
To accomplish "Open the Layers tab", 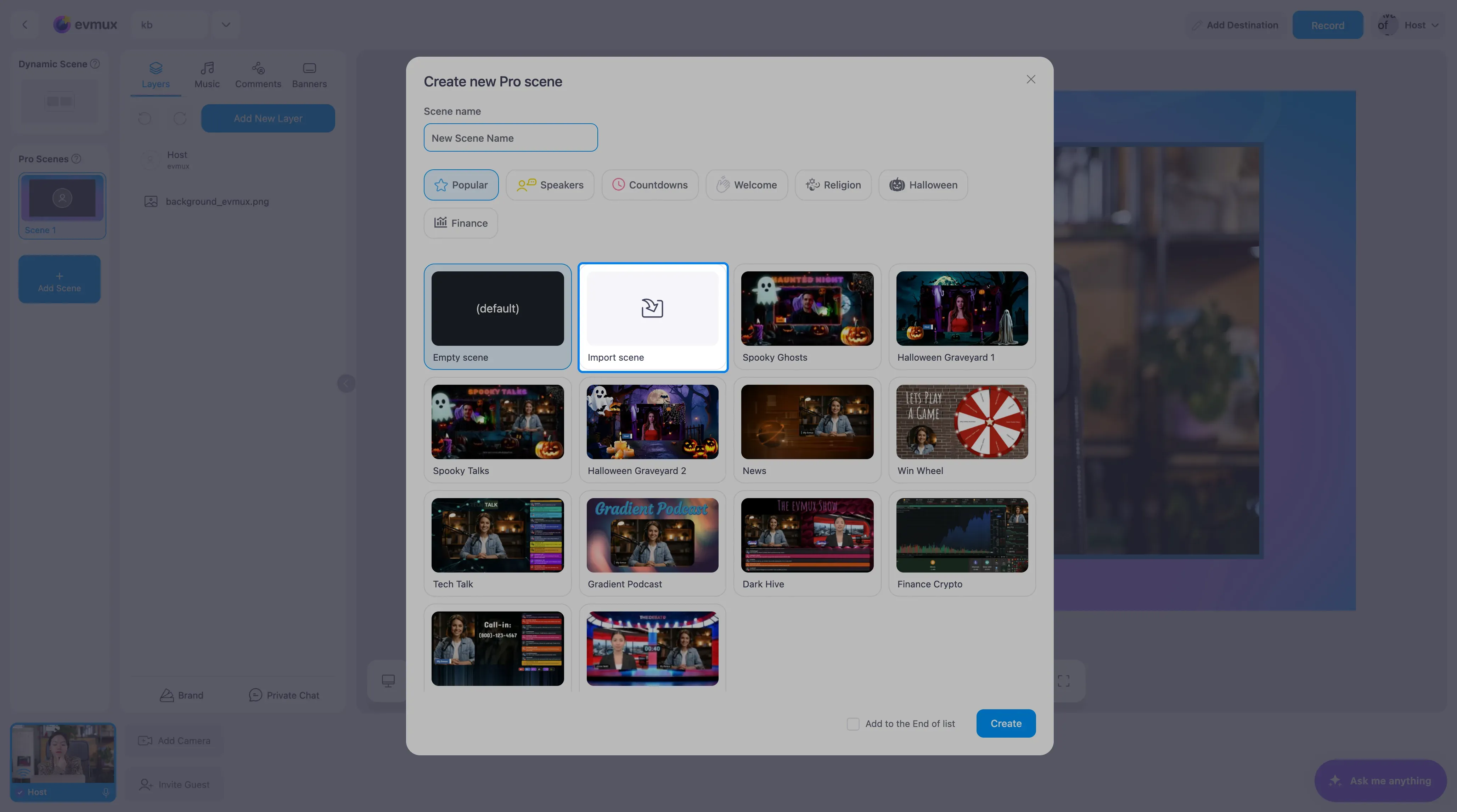I will pos(156,75).
